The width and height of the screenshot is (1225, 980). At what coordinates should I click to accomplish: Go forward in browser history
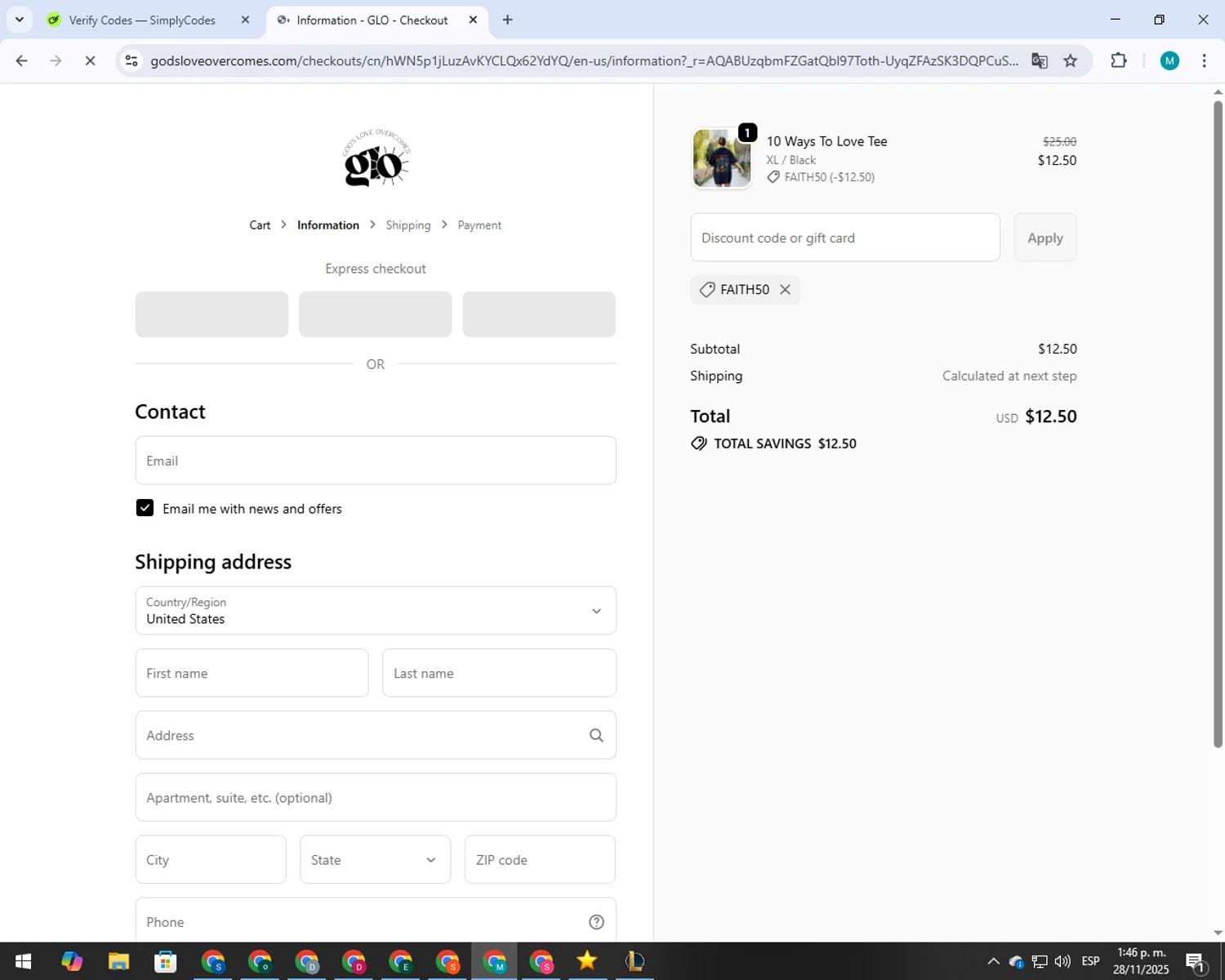click(x=56, y=60)
